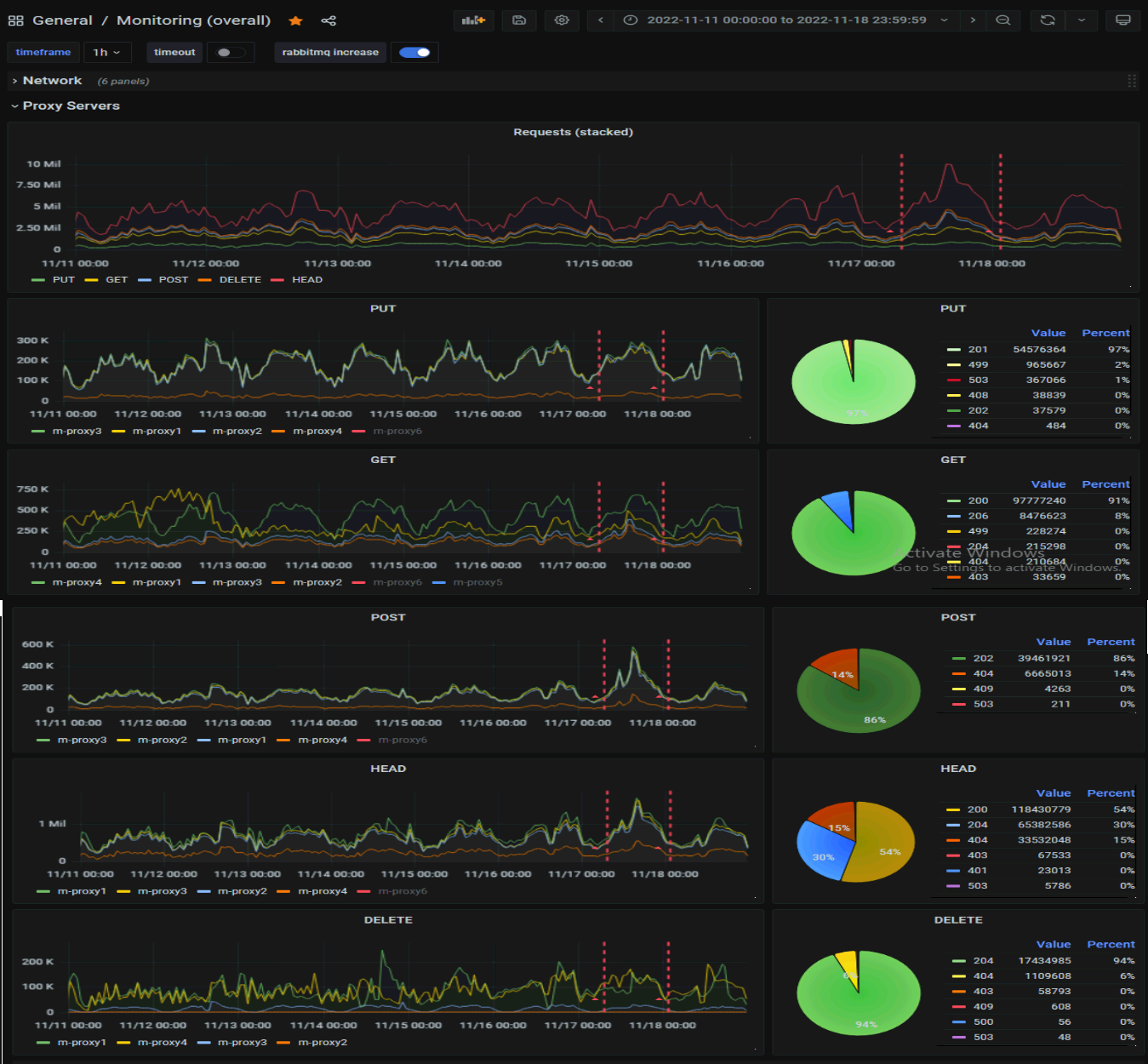The image size is (1148, 1064).
Task: Click the HEAD legend color swatch
Action: tap(277, 280)
